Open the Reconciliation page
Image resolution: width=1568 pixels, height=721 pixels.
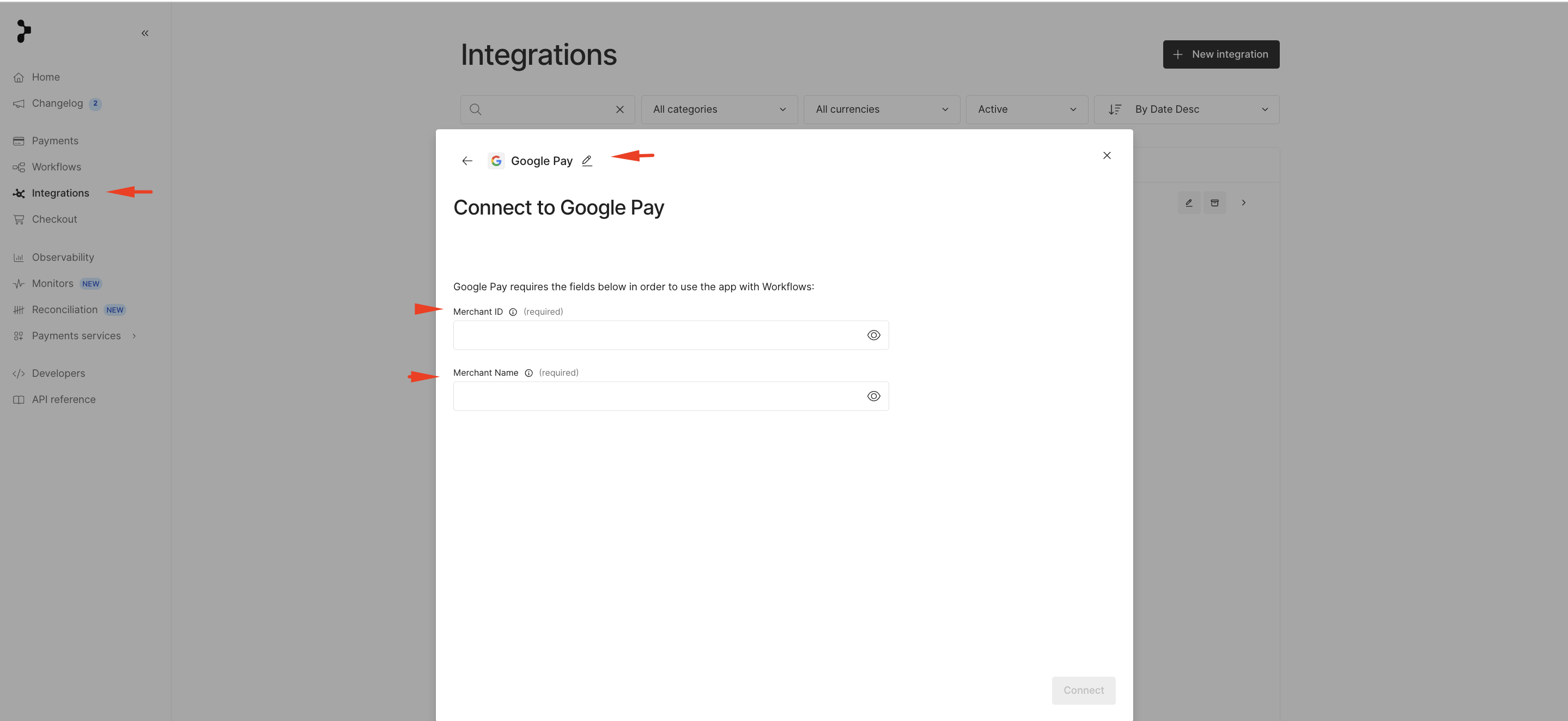pyautogui.click(x=64, y=310)
